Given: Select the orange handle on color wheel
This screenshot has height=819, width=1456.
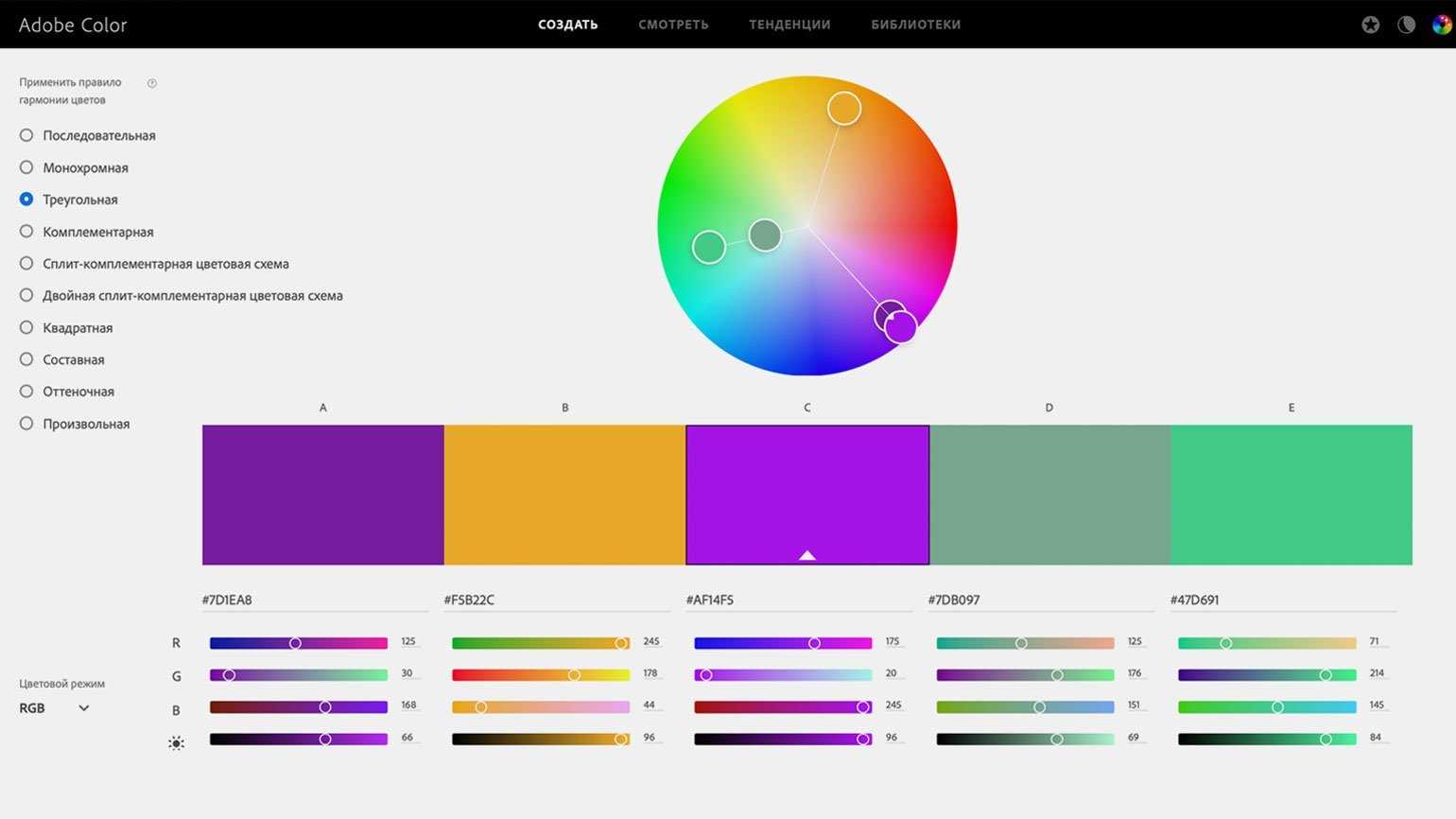Looking at the screenshot, I should [844, 109].
